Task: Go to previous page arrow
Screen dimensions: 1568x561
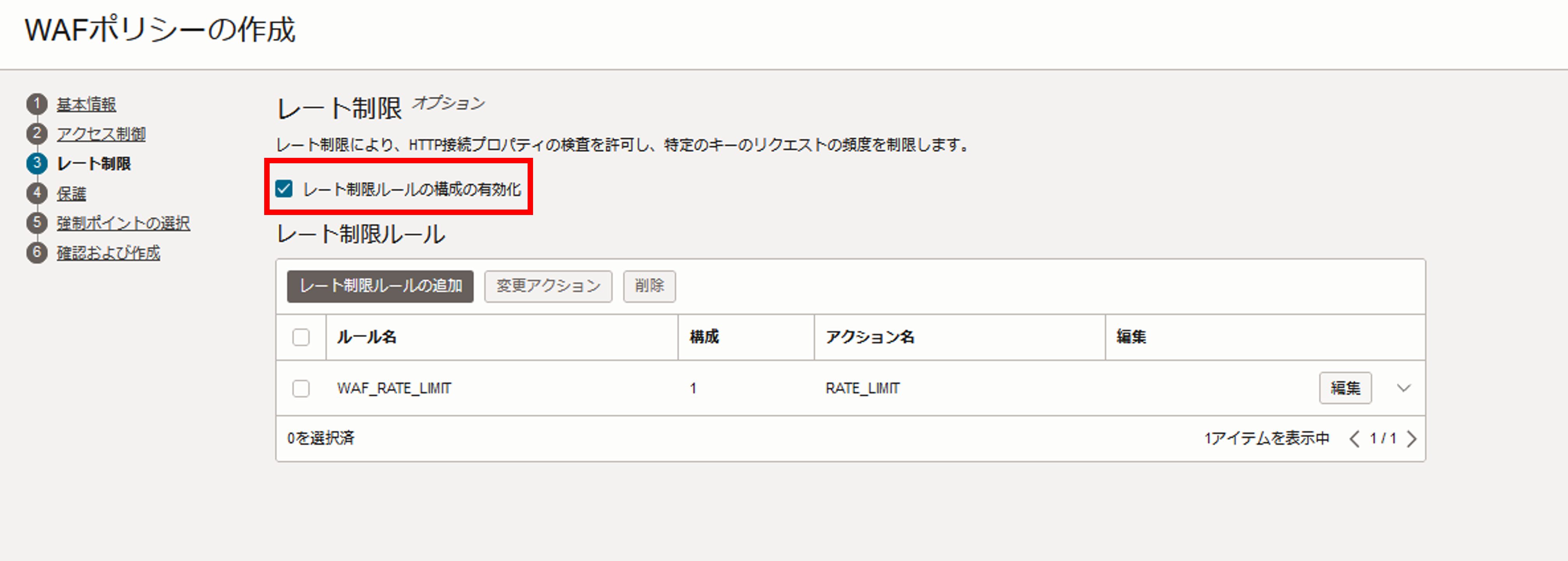Action: [1354, 439]
